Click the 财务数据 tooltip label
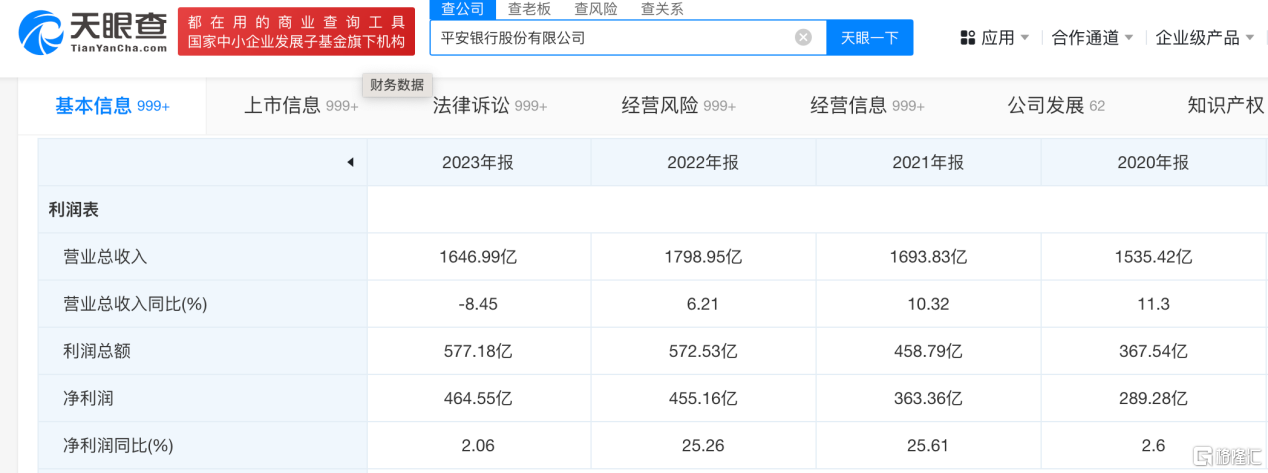 point(397,85)
